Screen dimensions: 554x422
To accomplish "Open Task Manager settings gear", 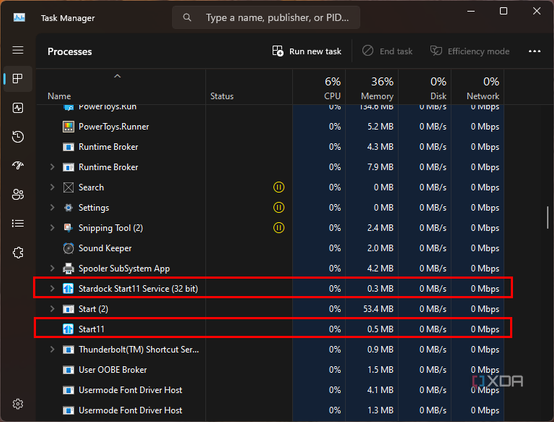I will click(x=18, y=404).
